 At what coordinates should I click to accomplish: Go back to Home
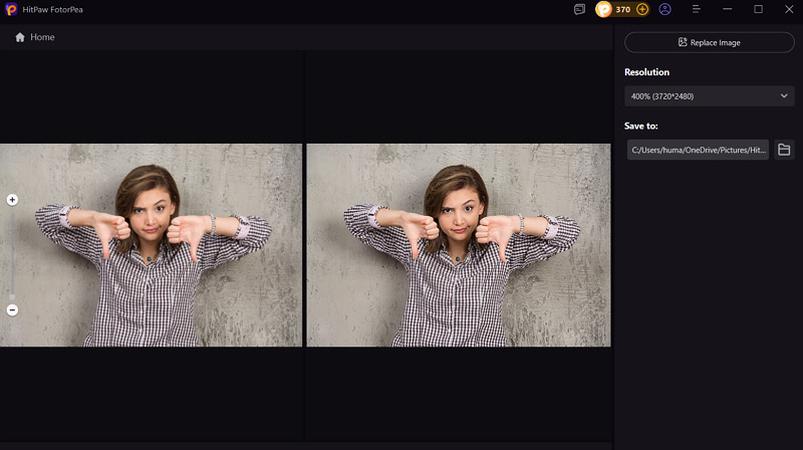(x=35, y=37)
